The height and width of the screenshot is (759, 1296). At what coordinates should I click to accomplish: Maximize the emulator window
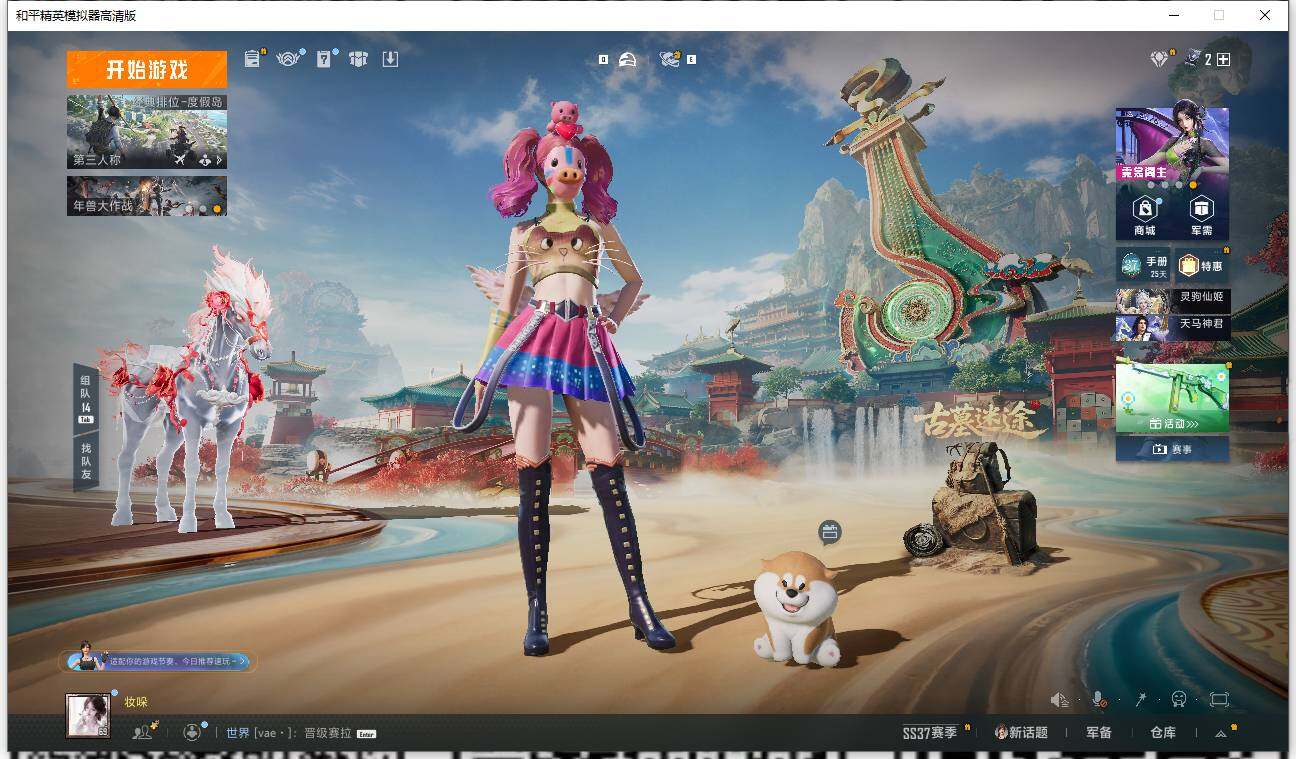pyautogui.click(x=1219, y=15)
